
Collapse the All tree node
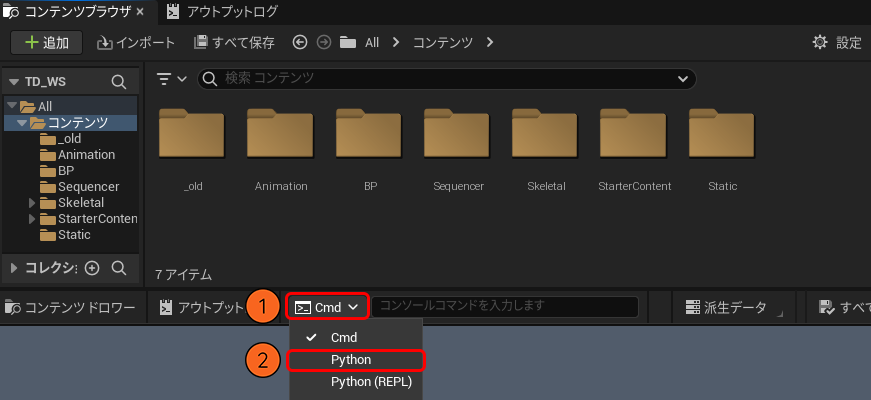click(x=12, y=105)
